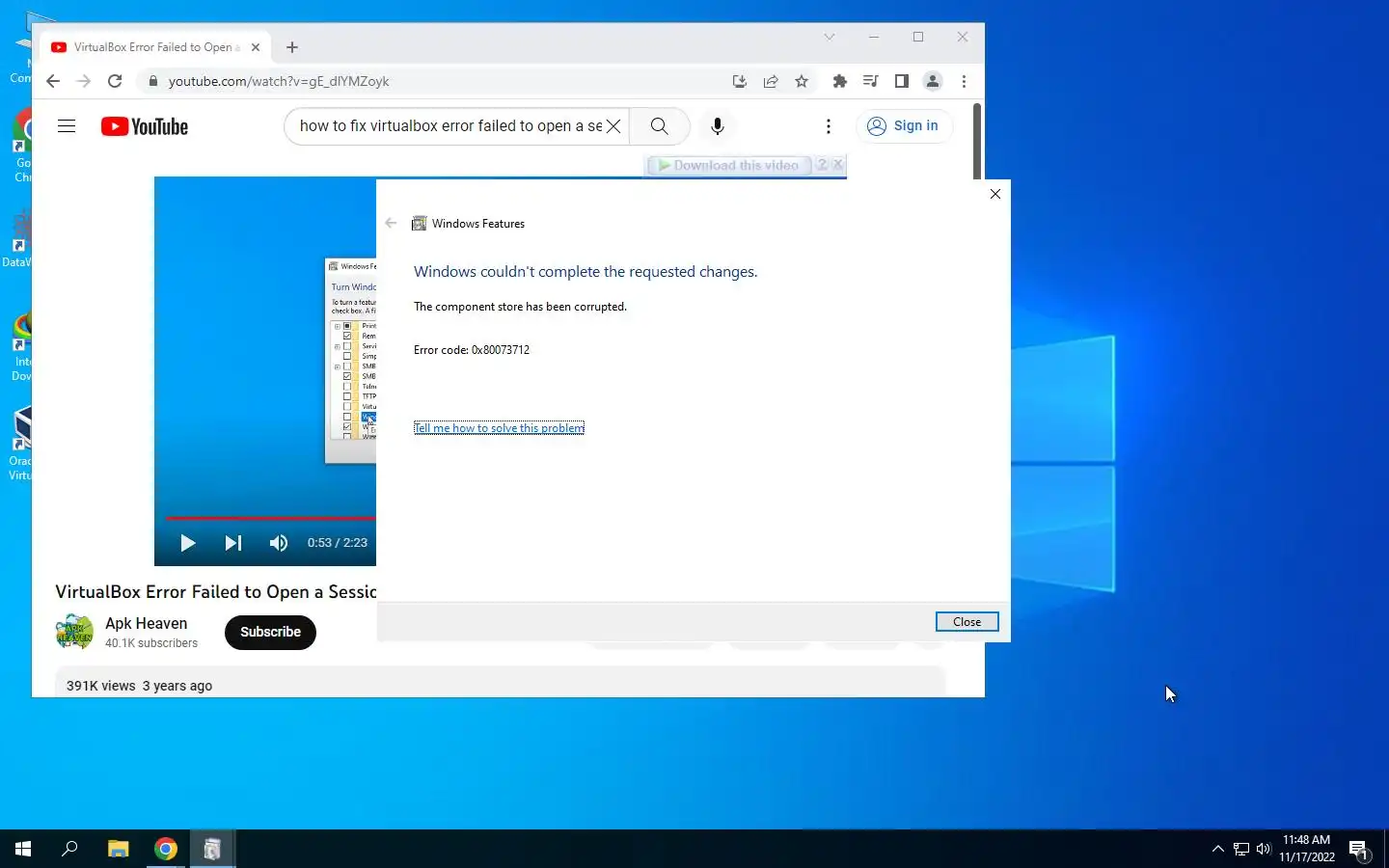1389x868 pixels.
Task: Go to YouTube home via logo
Action: click(145, 126)
